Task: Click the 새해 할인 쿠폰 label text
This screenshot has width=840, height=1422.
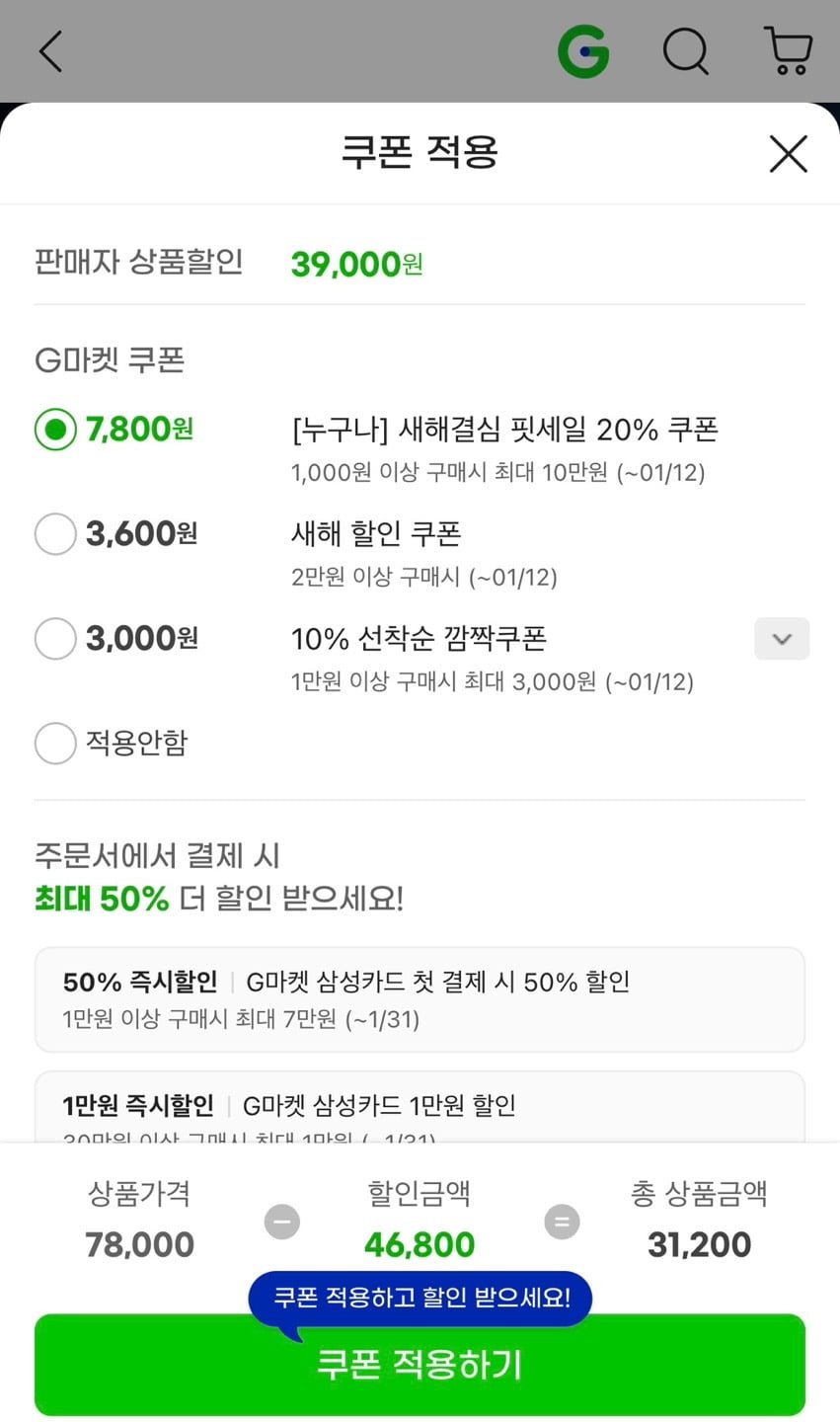Action: [376, 534]
